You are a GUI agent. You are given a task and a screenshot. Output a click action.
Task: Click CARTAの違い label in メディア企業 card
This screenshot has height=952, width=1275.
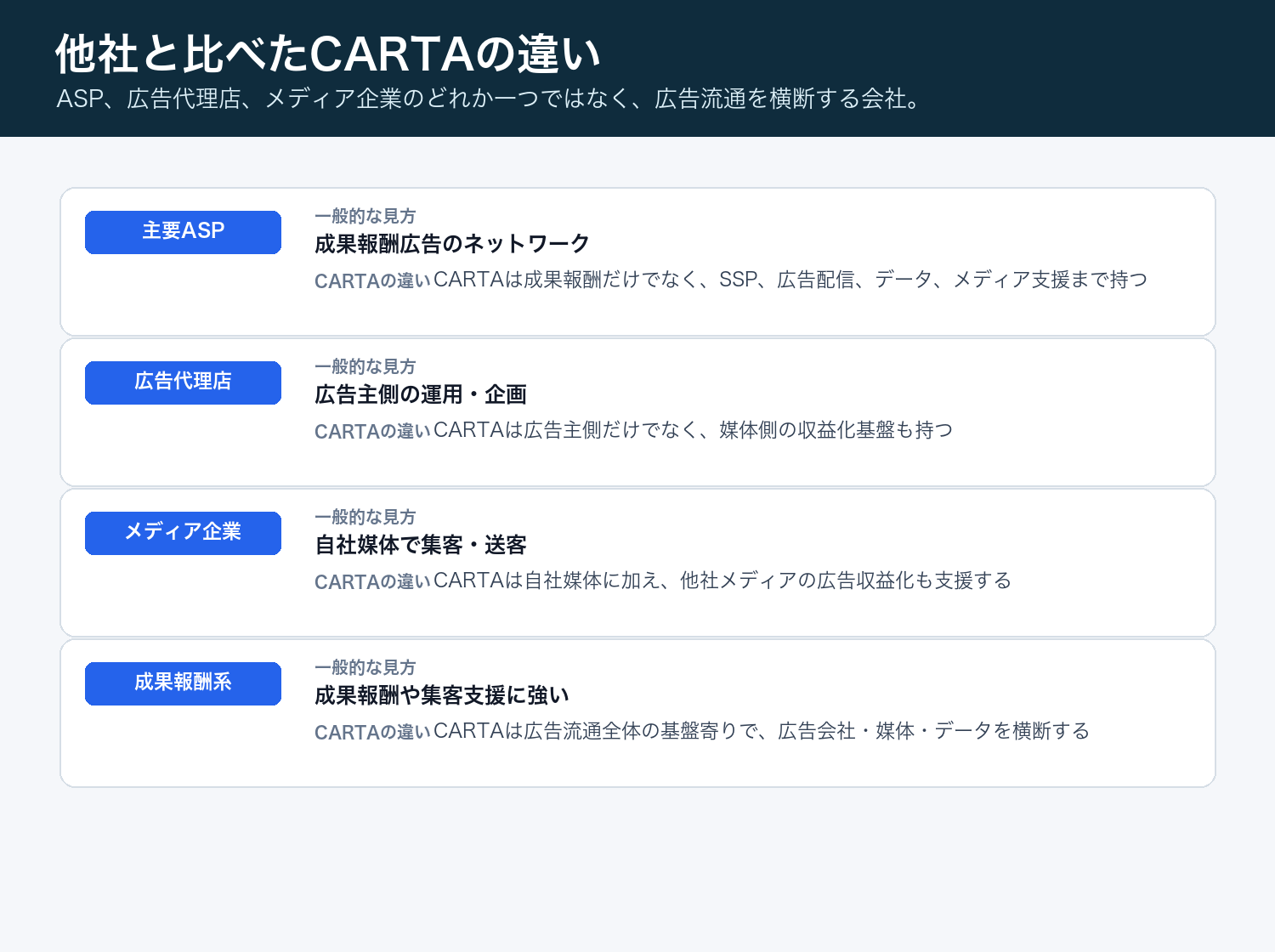tap(372, 581)
